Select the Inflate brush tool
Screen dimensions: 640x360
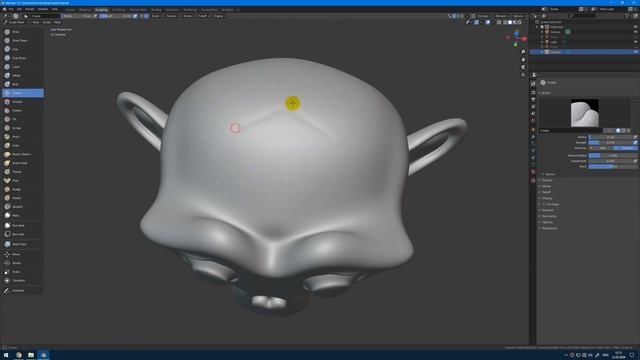pyautogui.click(x=22, y=76)
